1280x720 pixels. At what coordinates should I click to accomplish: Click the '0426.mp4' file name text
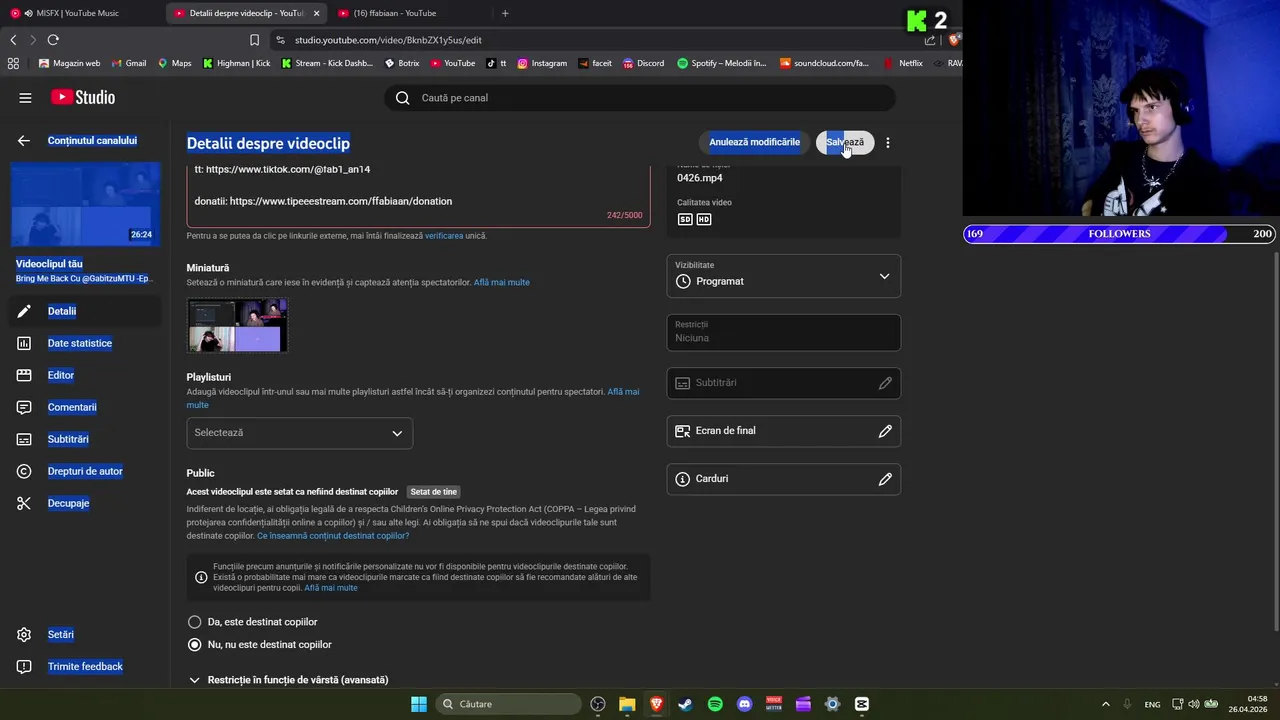click(x=700, y=178)
